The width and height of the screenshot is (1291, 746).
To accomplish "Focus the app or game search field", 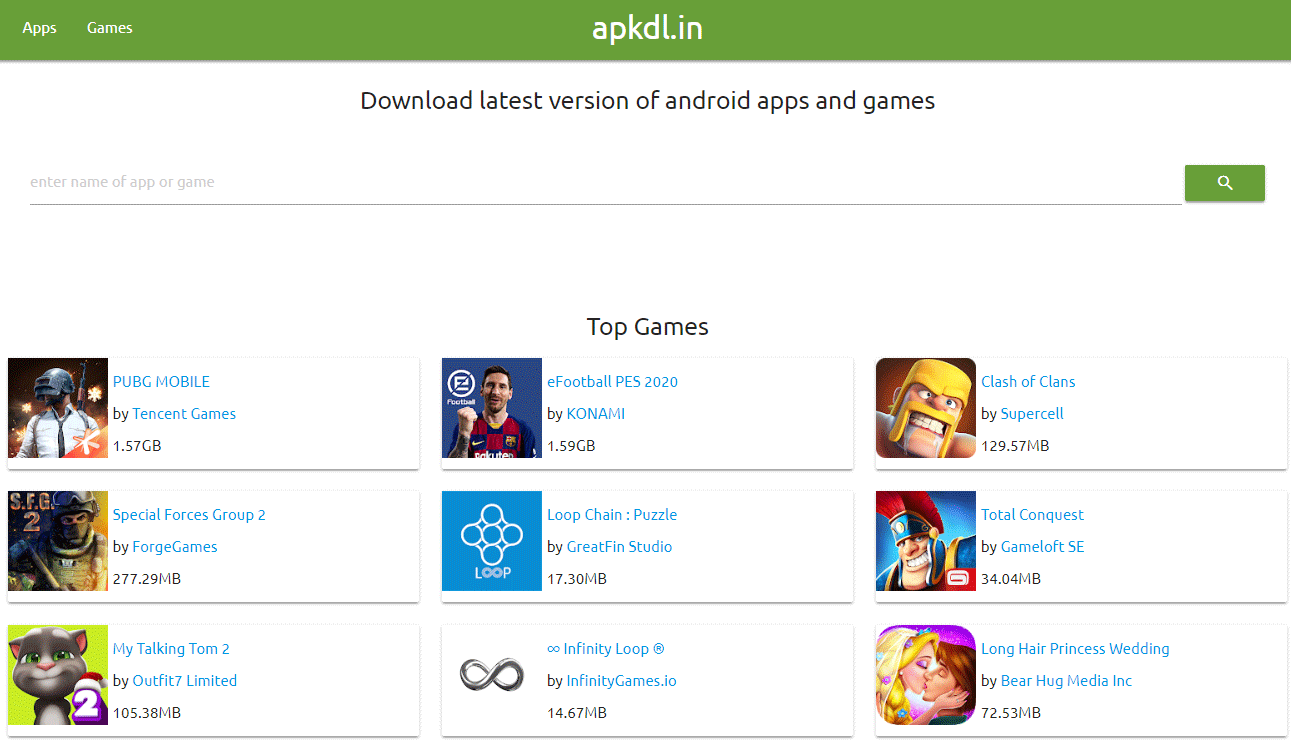I will click(605, 183).
